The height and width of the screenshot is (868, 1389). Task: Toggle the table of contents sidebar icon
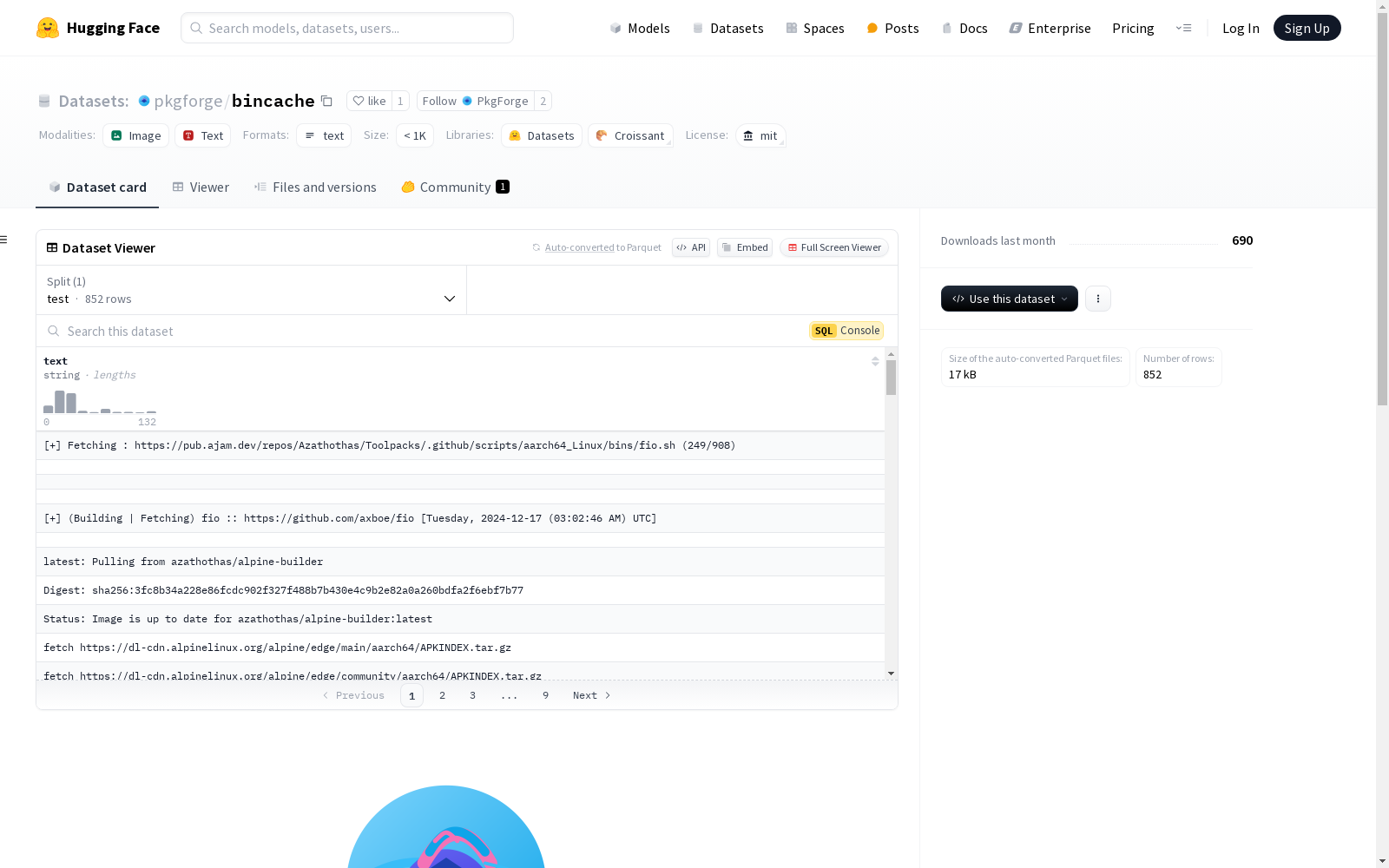point(4,240)
